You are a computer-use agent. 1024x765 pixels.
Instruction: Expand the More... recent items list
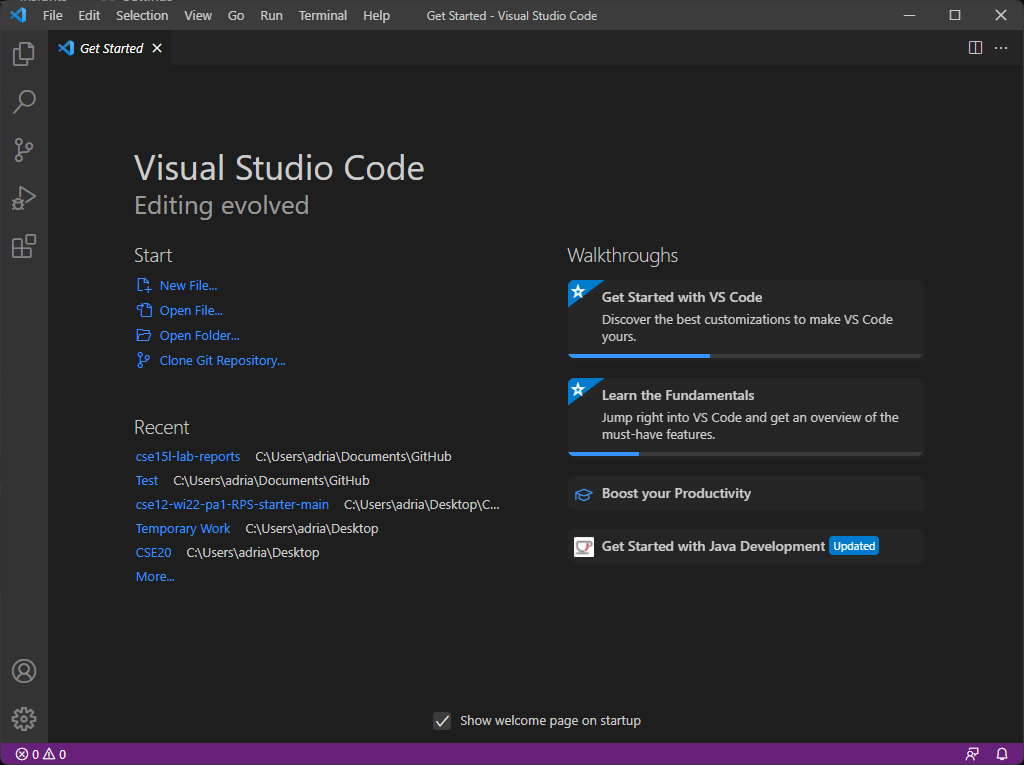click(155, 576)
